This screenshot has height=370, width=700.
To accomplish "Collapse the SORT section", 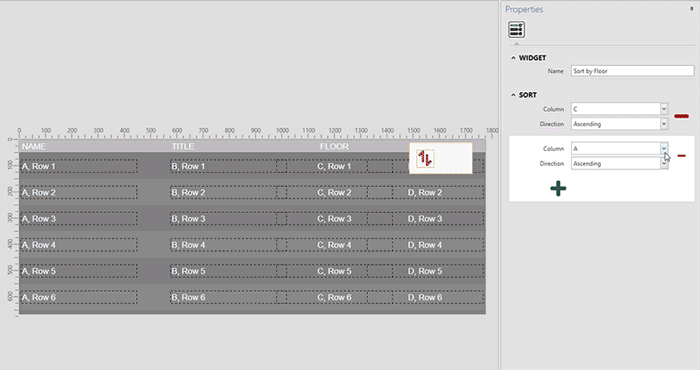I will tap(513, 95).
